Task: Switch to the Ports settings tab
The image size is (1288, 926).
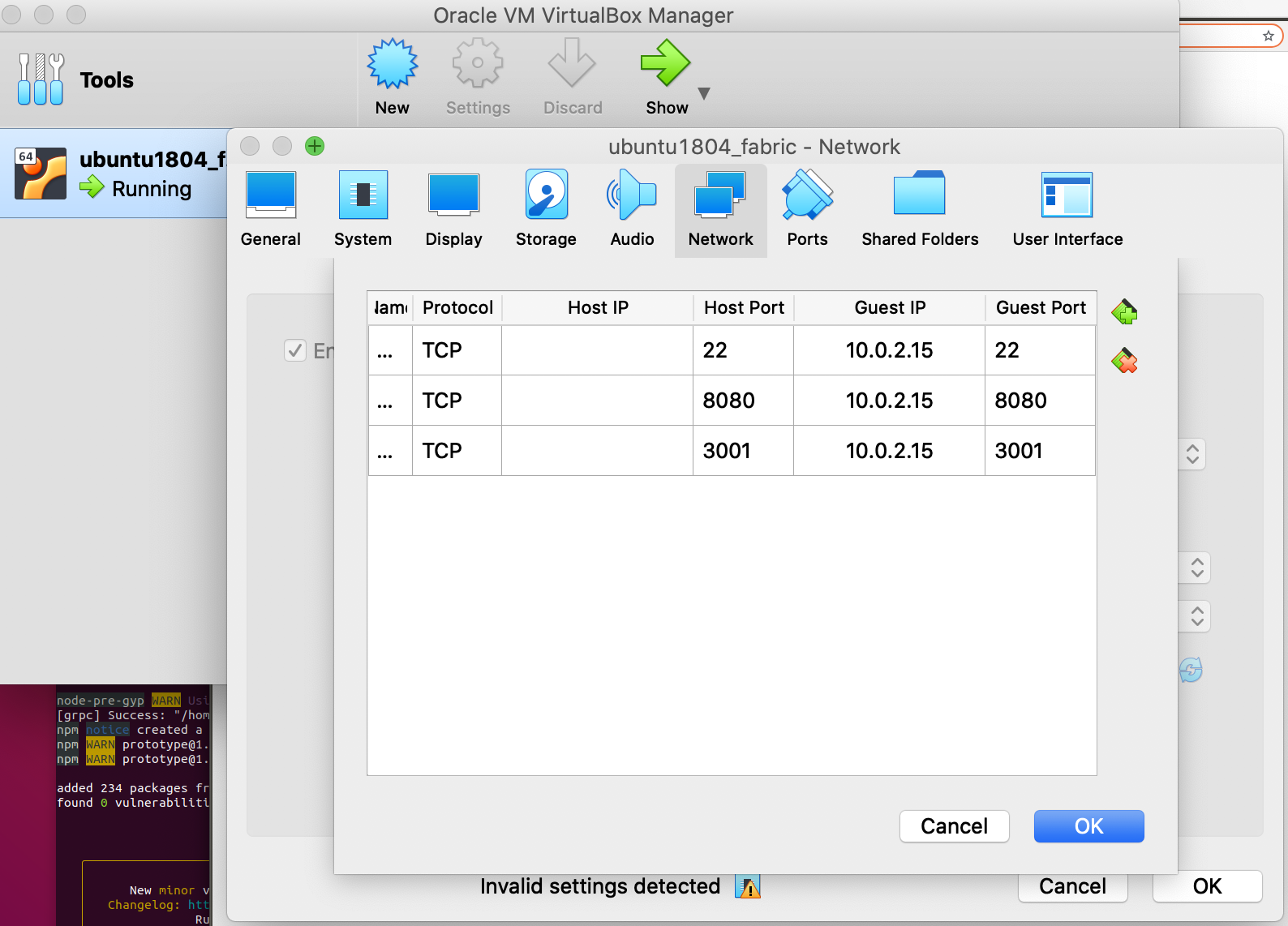Action: [808, 209]
